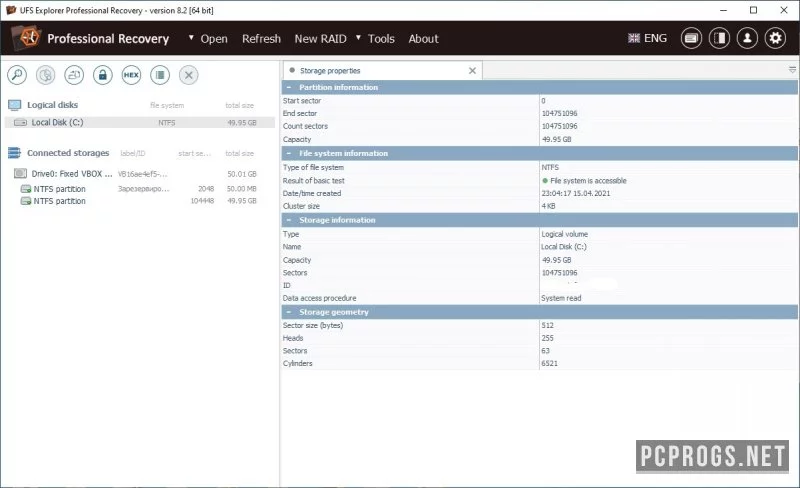This screenshot has height=488, width=800.
Task: Click the Connected storages stack icon
Action: (x=14, y=153)
